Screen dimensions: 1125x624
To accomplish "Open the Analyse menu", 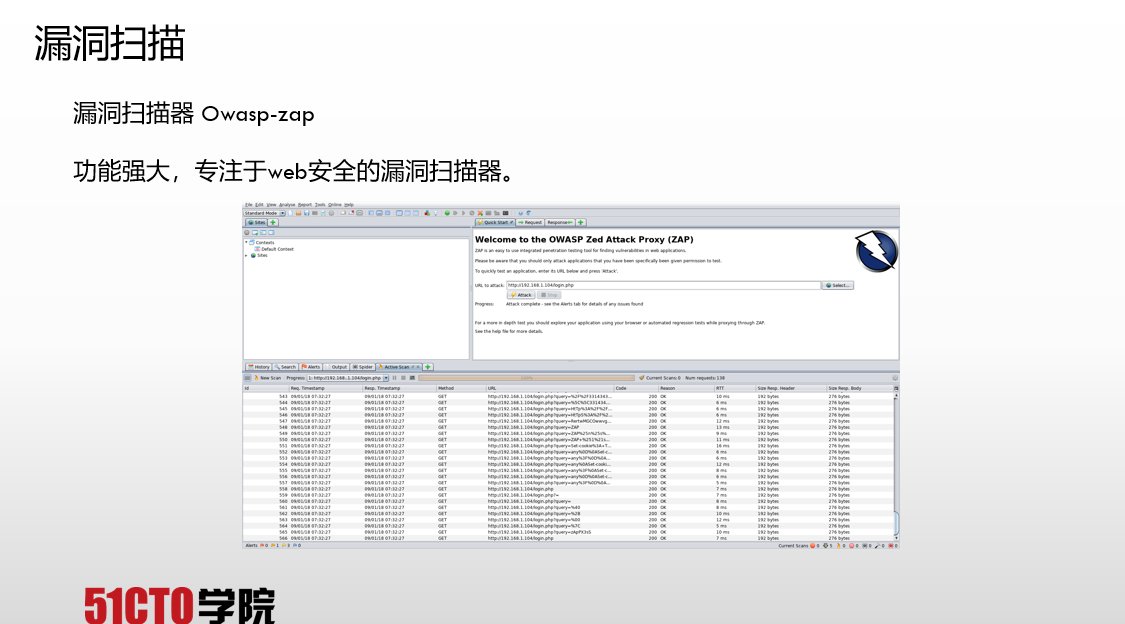I will pyautogui.click(x=287, y=204).
